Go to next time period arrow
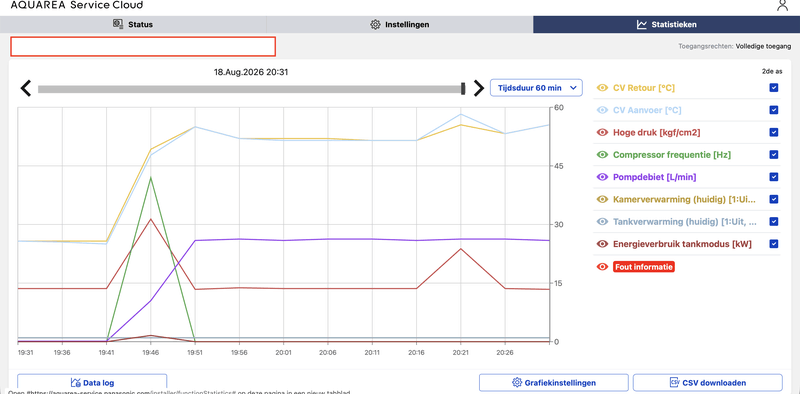The image size is (800, 394). tap(479, 88)
